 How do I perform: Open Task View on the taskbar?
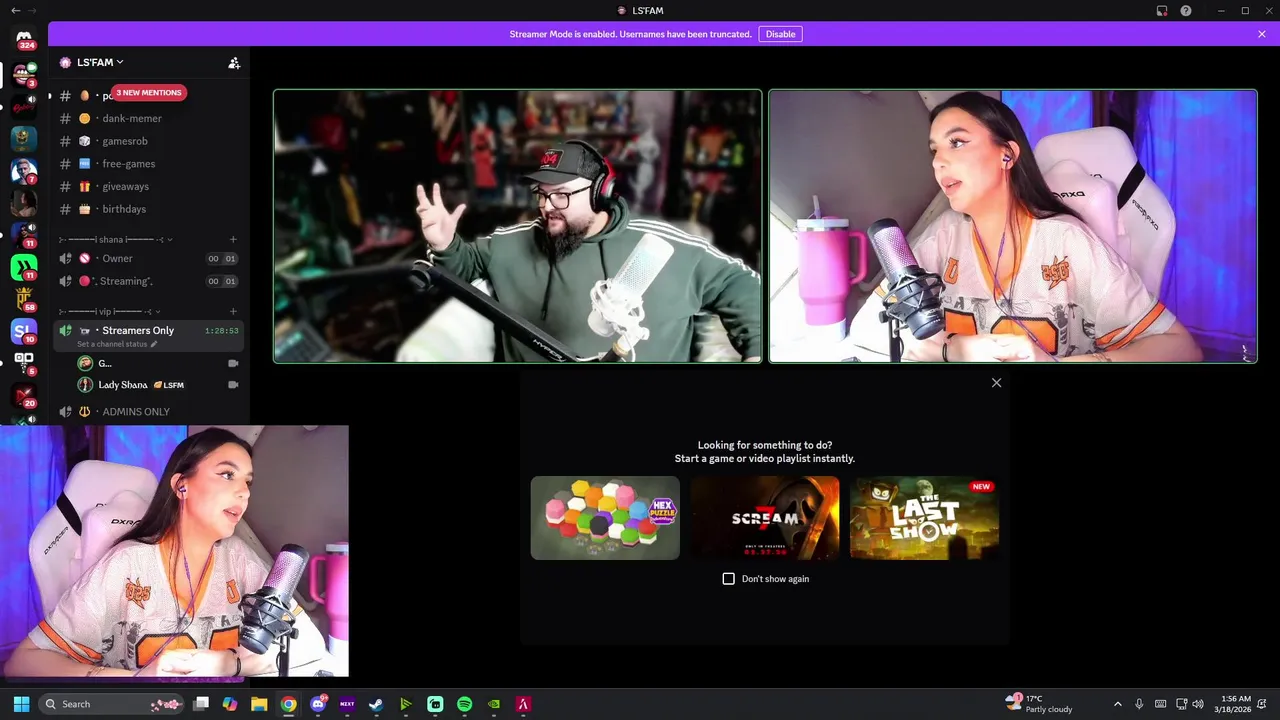coord(201,704)
